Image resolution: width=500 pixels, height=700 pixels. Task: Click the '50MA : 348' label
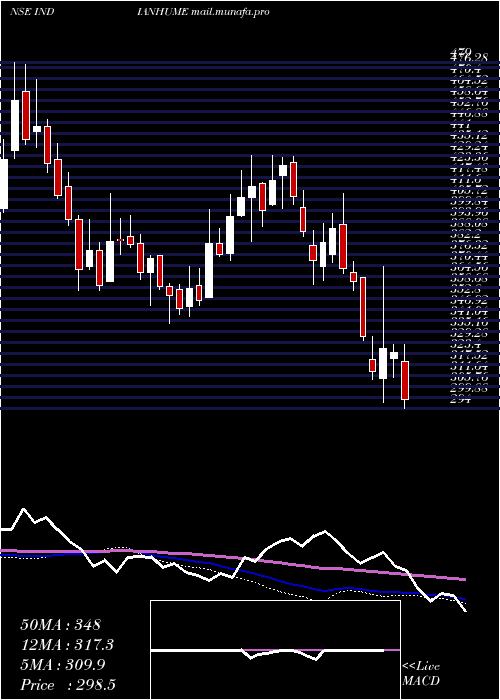[x=61, y=625]
